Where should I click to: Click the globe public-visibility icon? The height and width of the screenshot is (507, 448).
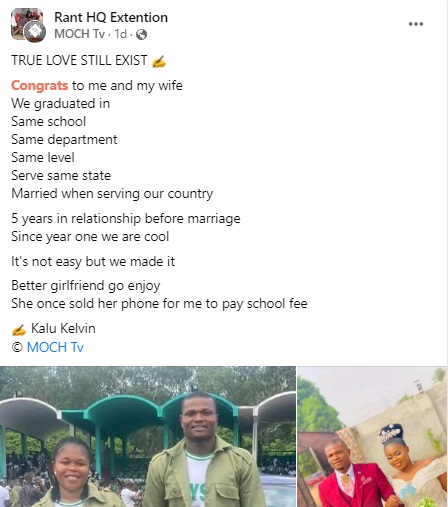(141, 34)
